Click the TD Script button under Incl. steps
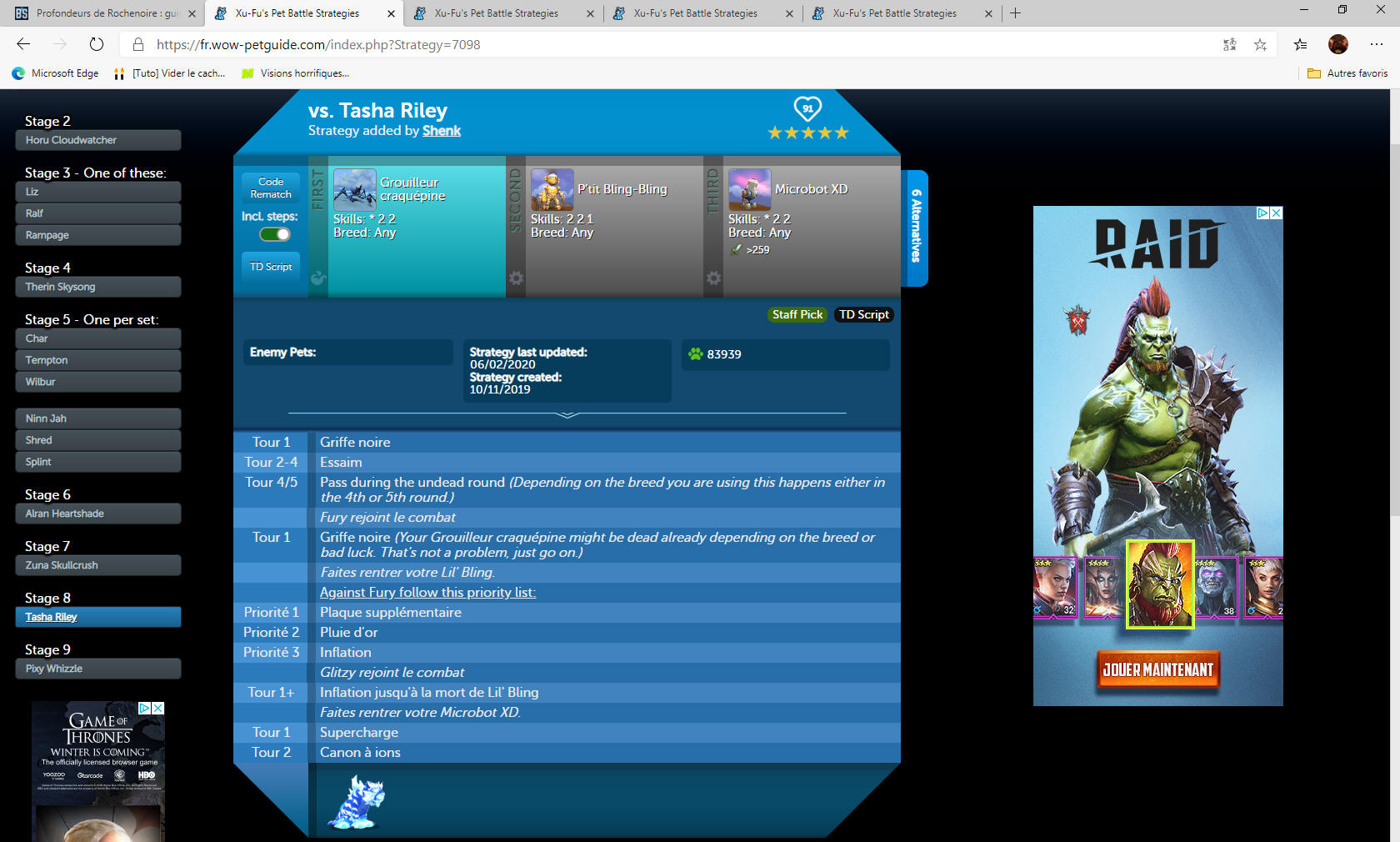The image size is (1400, 842). coord(271,267)
